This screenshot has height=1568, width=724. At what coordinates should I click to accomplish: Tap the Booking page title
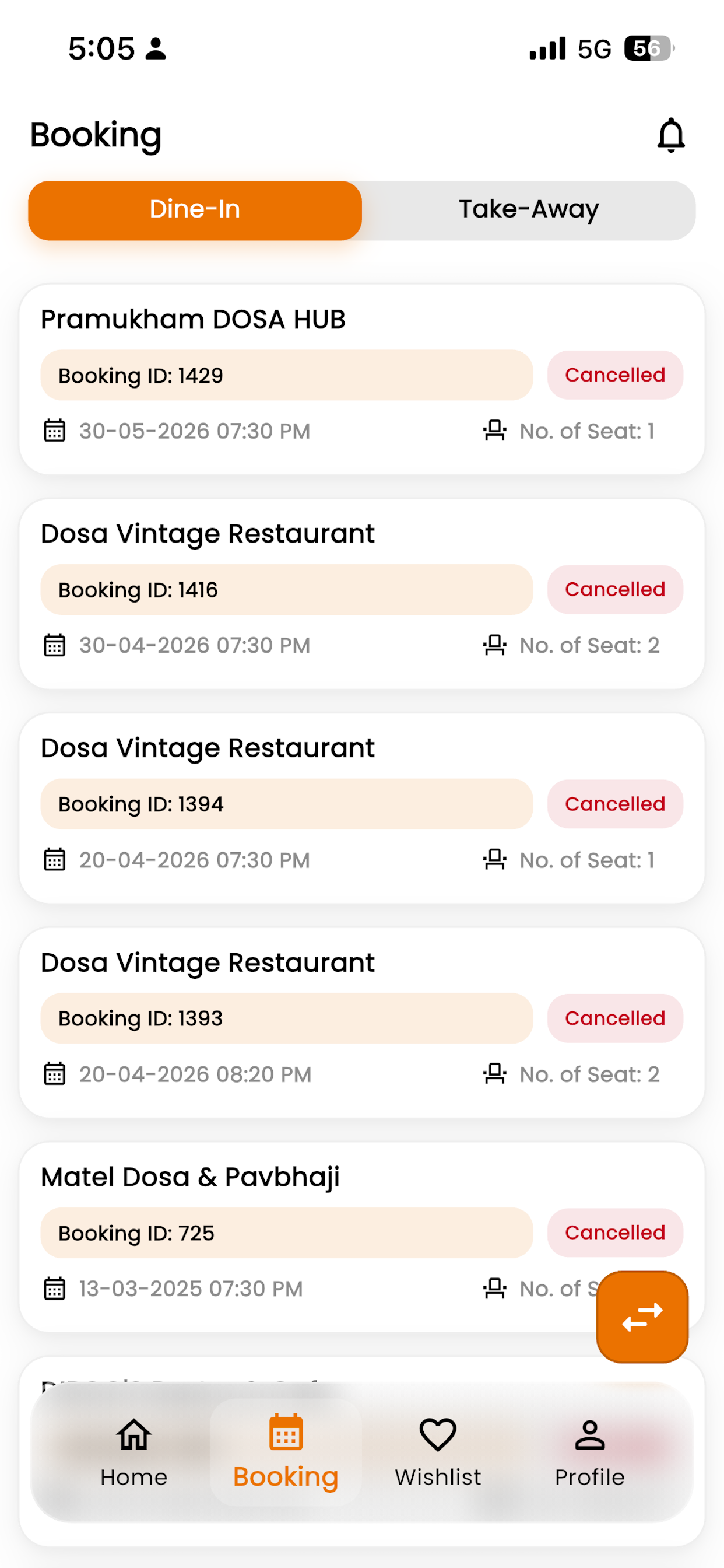[x=96, y=135]
